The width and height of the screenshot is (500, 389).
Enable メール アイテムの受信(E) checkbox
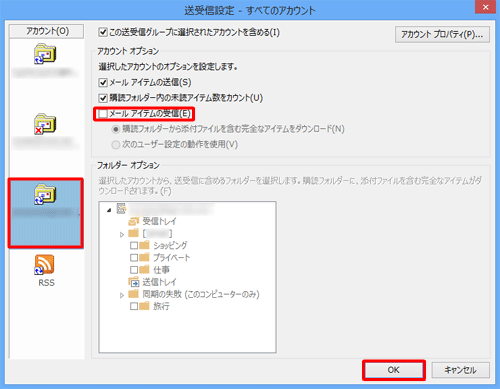point(103,114)
